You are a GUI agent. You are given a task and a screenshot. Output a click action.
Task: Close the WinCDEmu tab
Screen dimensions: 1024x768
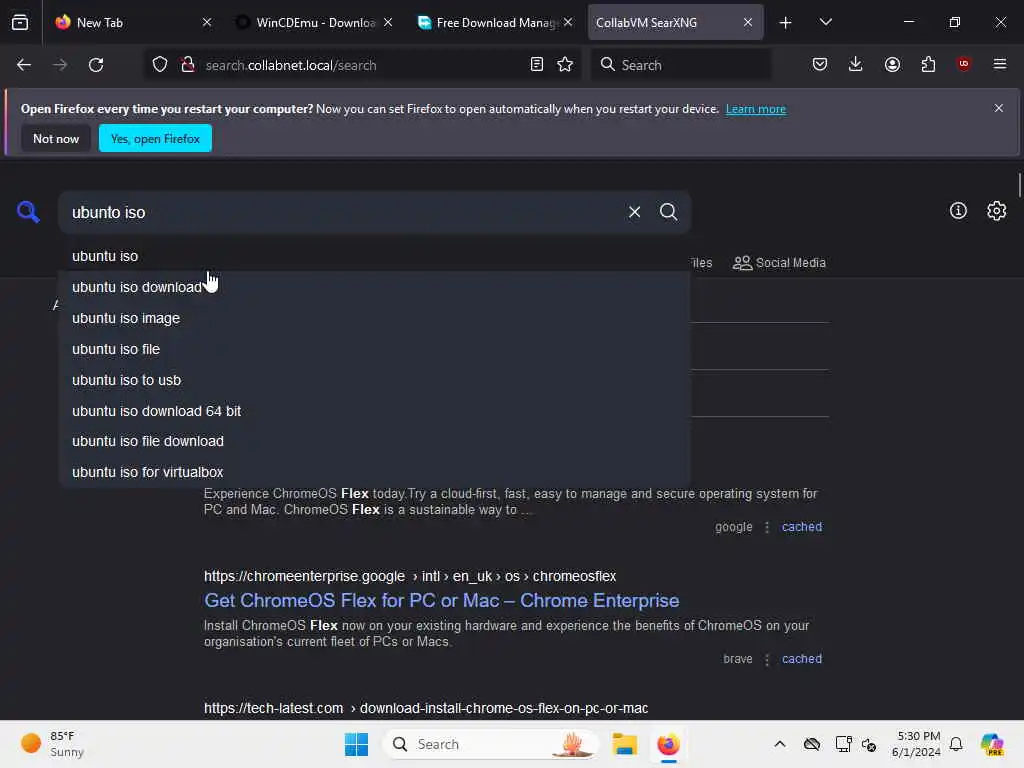coord(388,22)
